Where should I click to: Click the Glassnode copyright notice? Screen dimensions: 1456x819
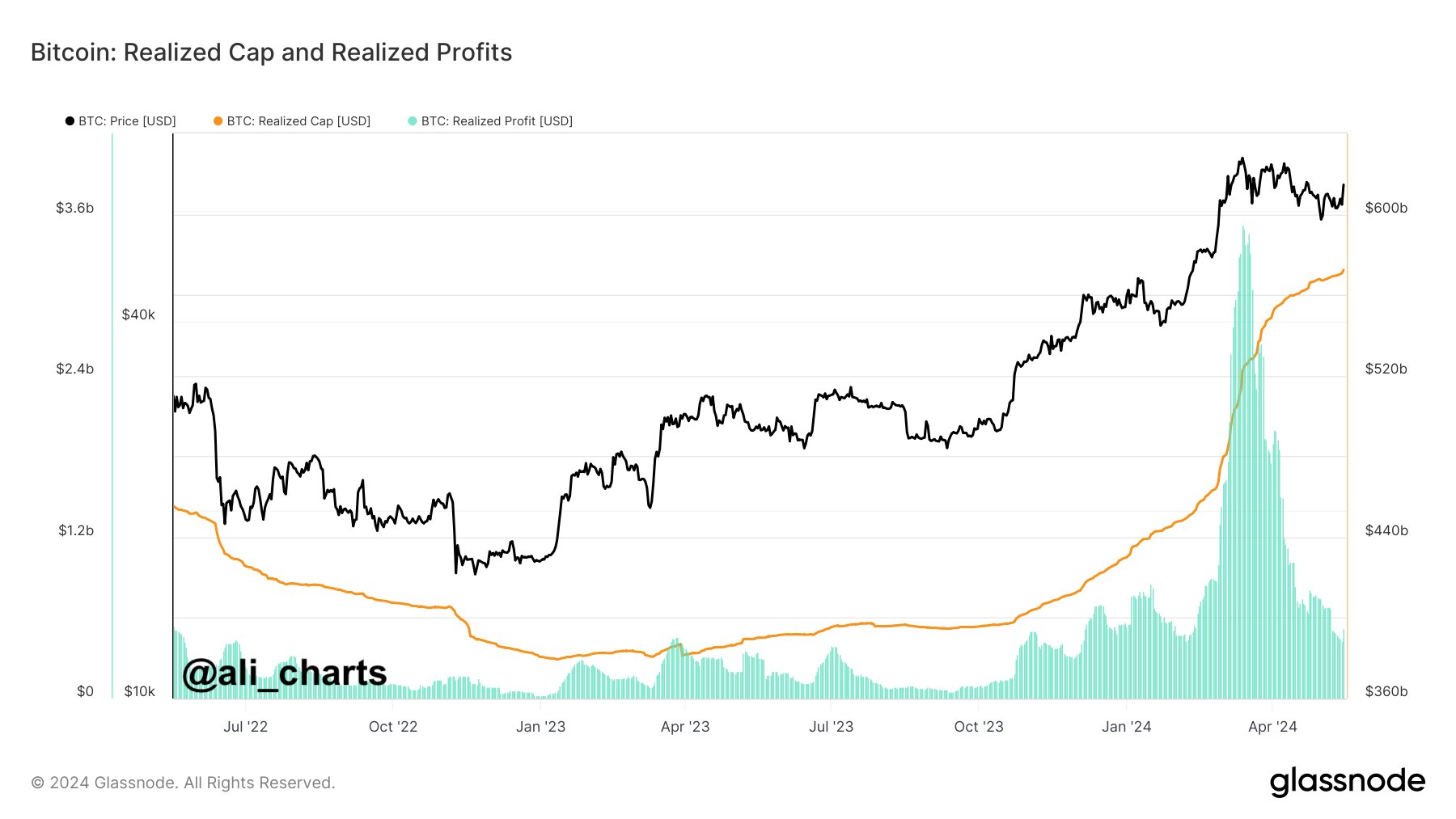click(183, 783)
